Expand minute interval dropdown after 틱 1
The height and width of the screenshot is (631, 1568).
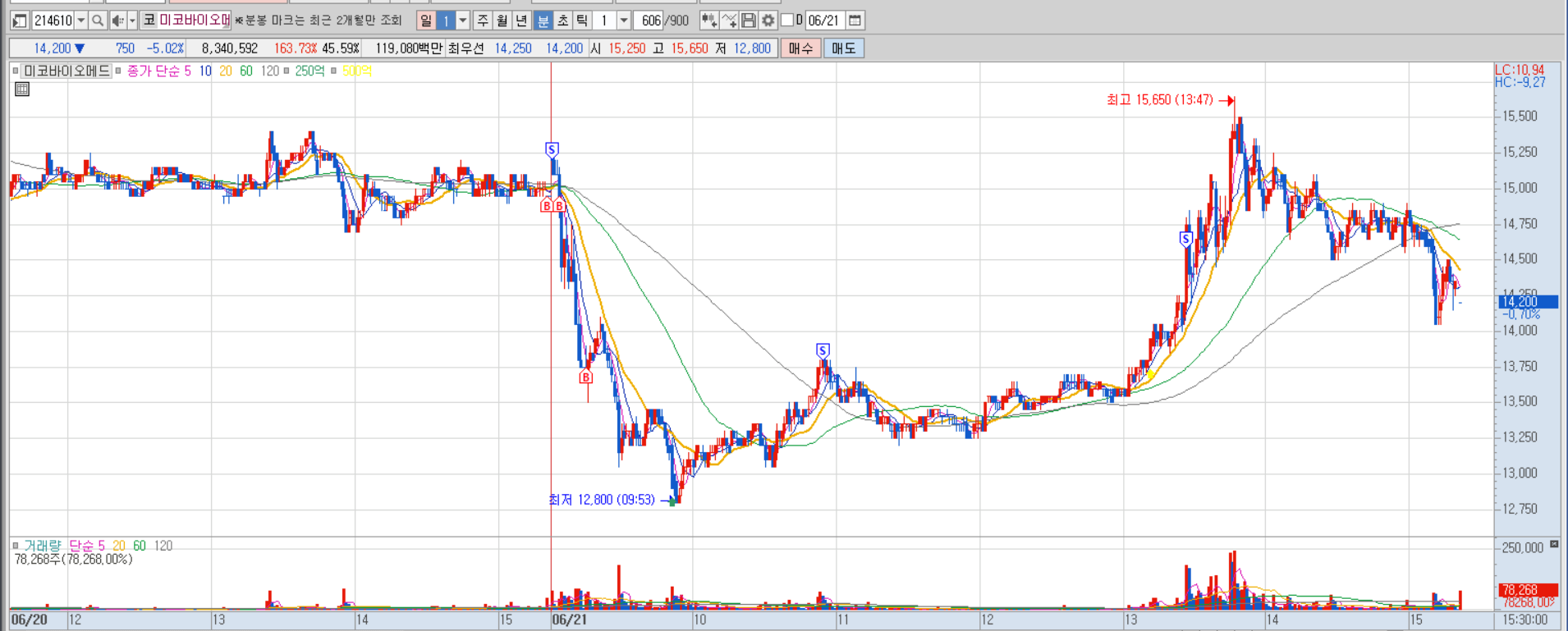point(624,21)
